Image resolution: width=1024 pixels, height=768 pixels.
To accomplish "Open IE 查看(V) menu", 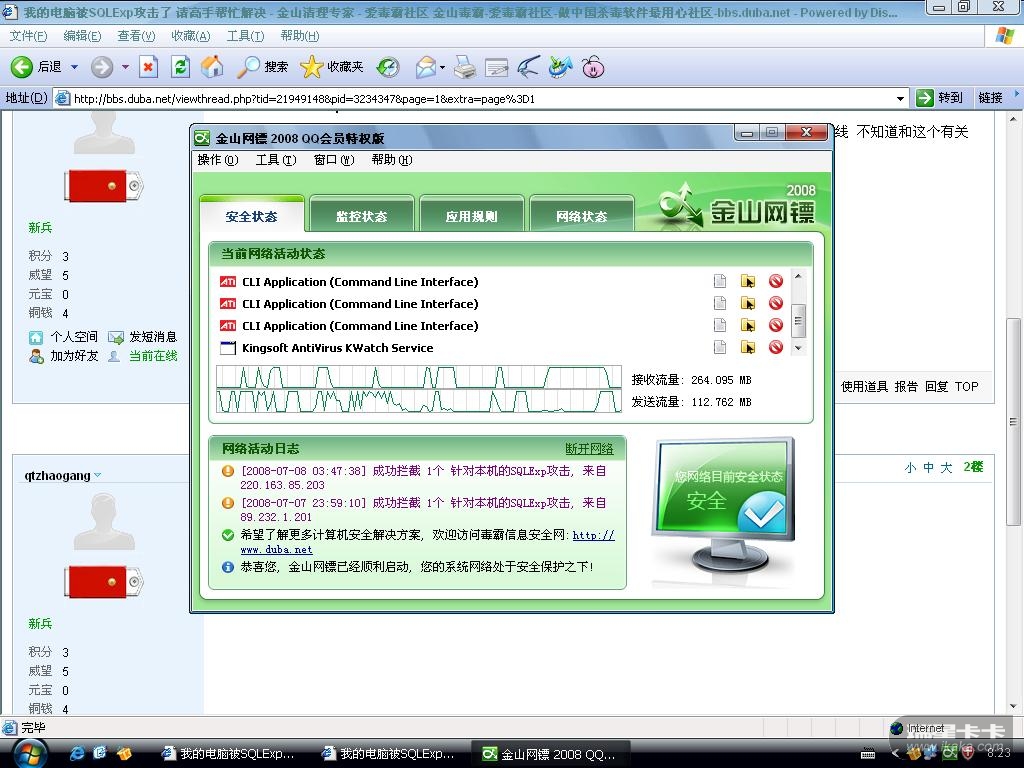I will pos(136,36).
